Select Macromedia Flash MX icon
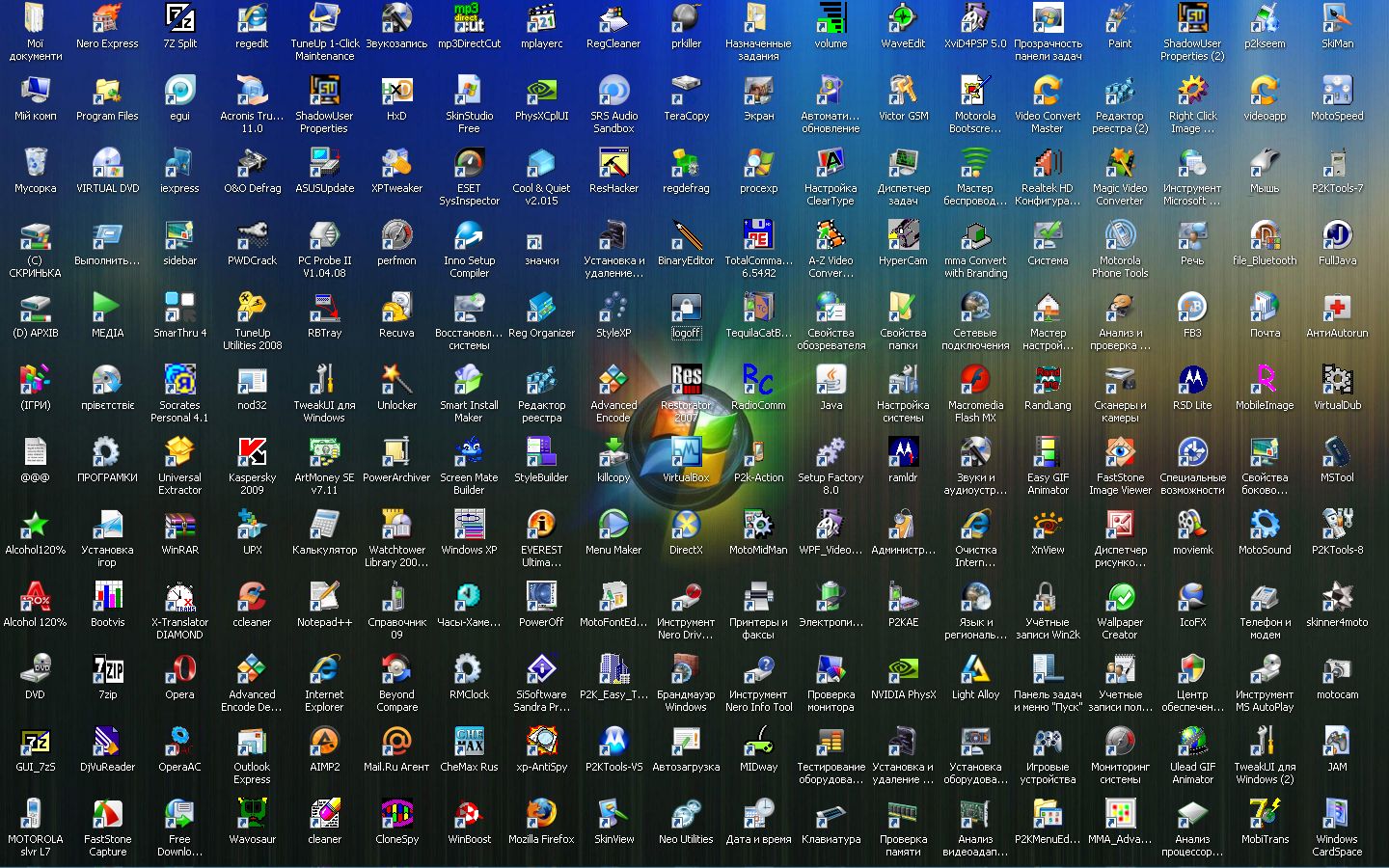The width and height of the screenshot is (1389, 868). tap(975, 379)
